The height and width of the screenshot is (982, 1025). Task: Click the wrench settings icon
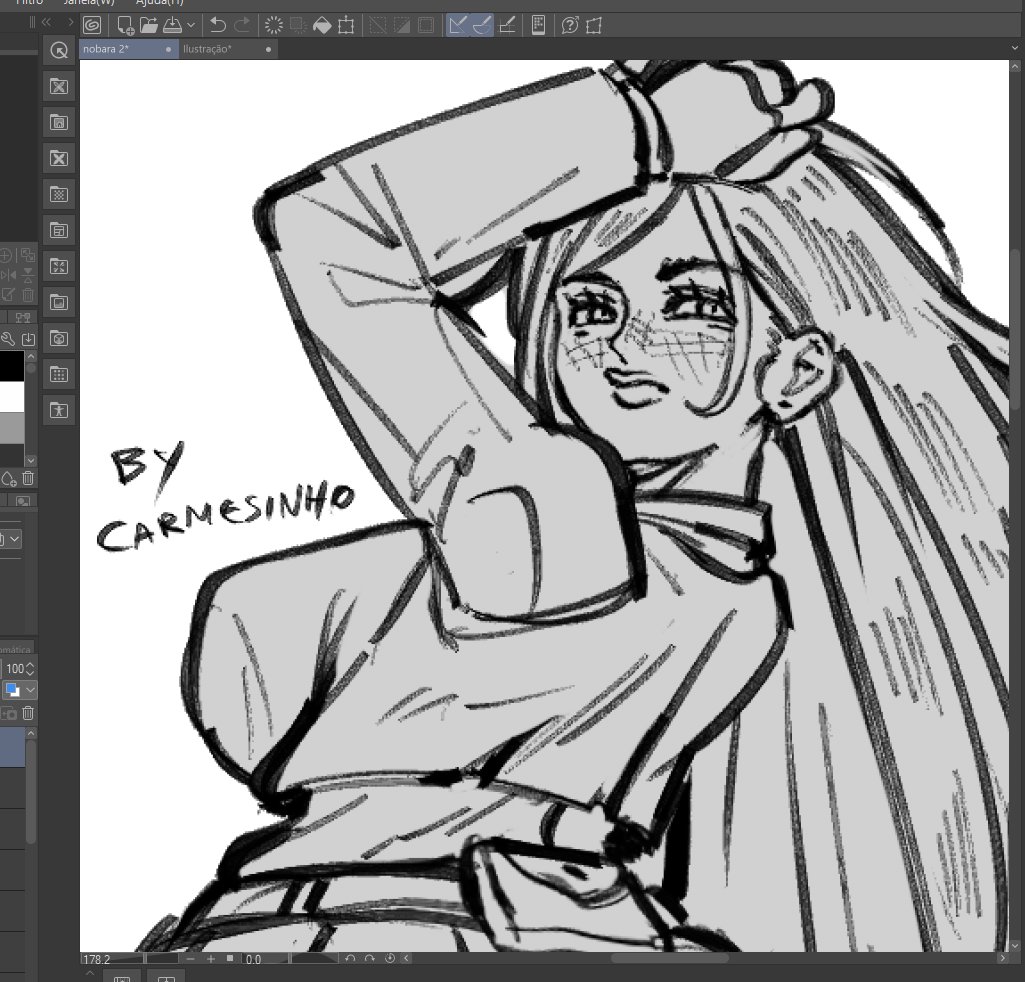8,339
